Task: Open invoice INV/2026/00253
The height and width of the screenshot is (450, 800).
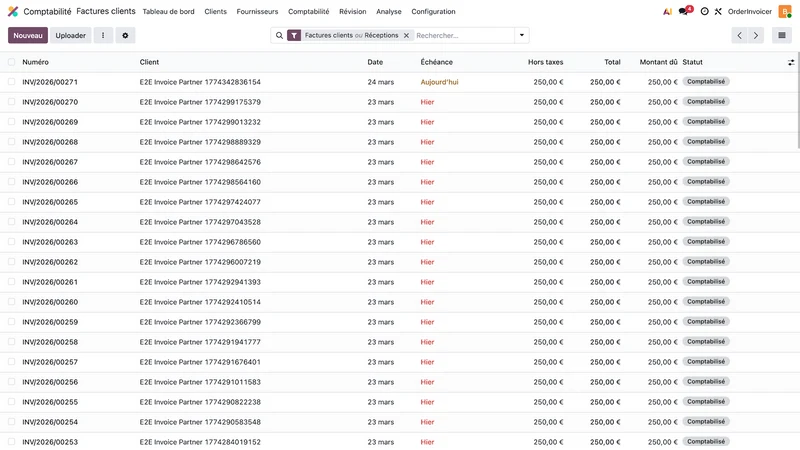Action: (x=50, y=442)
